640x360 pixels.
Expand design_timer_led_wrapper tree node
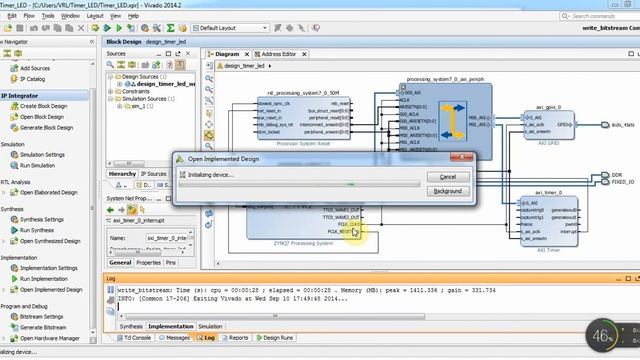(x=120, y=84)
